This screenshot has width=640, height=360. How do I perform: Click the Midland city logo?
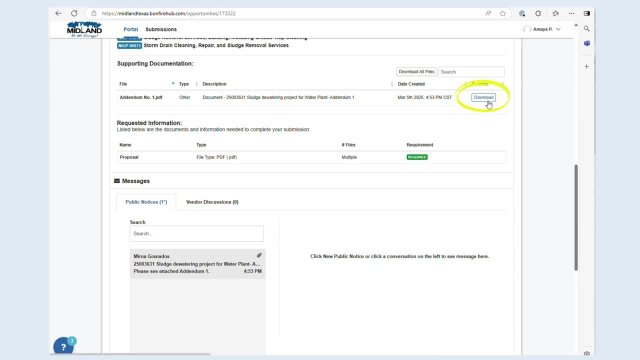pyautogui.click(x=84, y=29)
